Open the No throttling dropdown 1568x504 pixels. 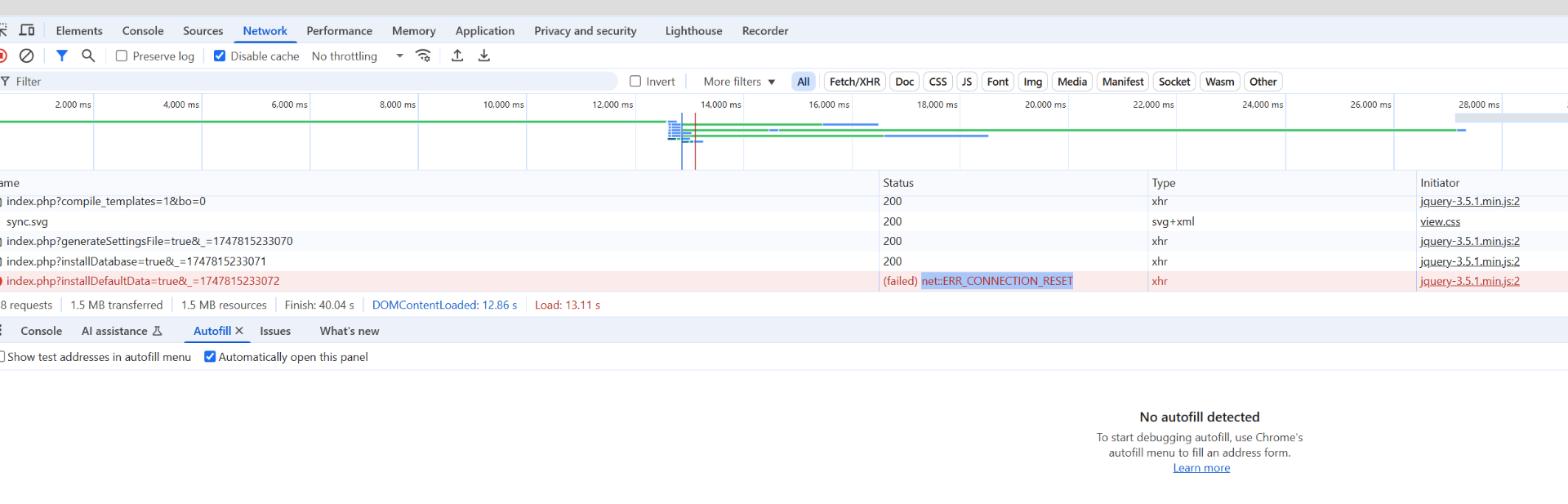click(x=358, y=56)
